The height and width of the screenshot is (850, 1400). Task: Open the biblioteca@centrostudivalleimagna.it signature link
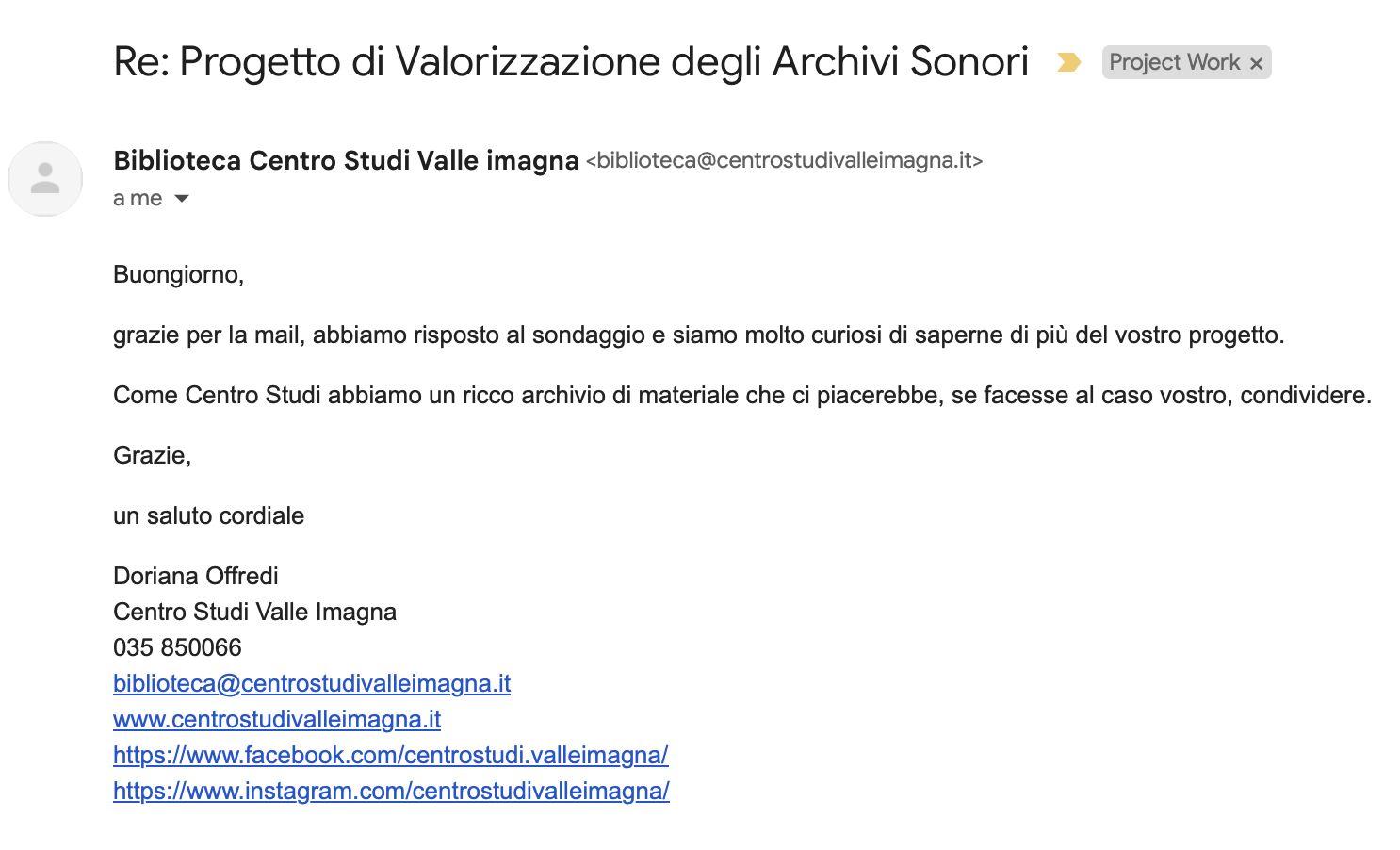(x=312, y=683)
